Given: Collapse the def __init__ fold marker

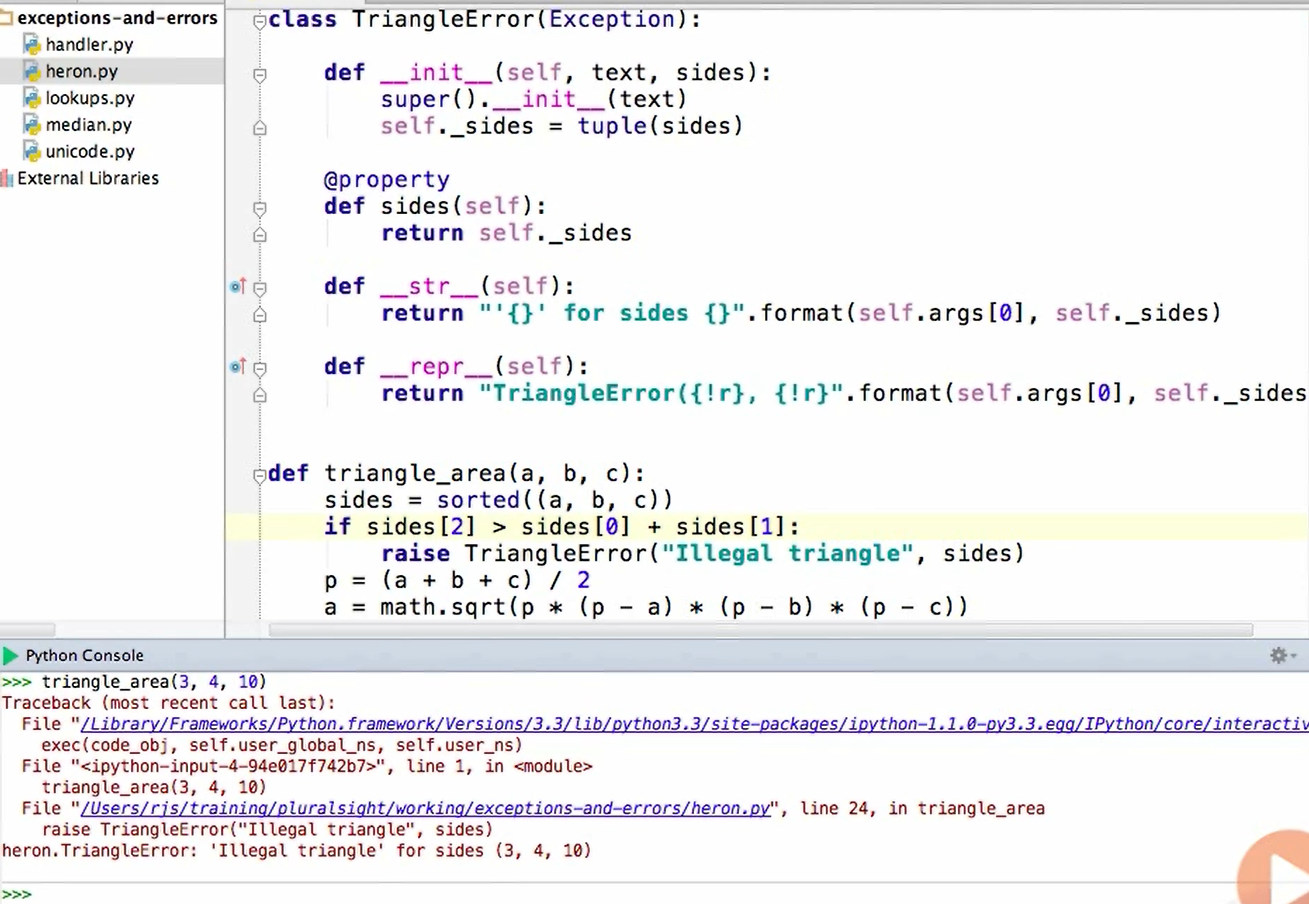Looking at the screenshot, I should coord(260,74).
